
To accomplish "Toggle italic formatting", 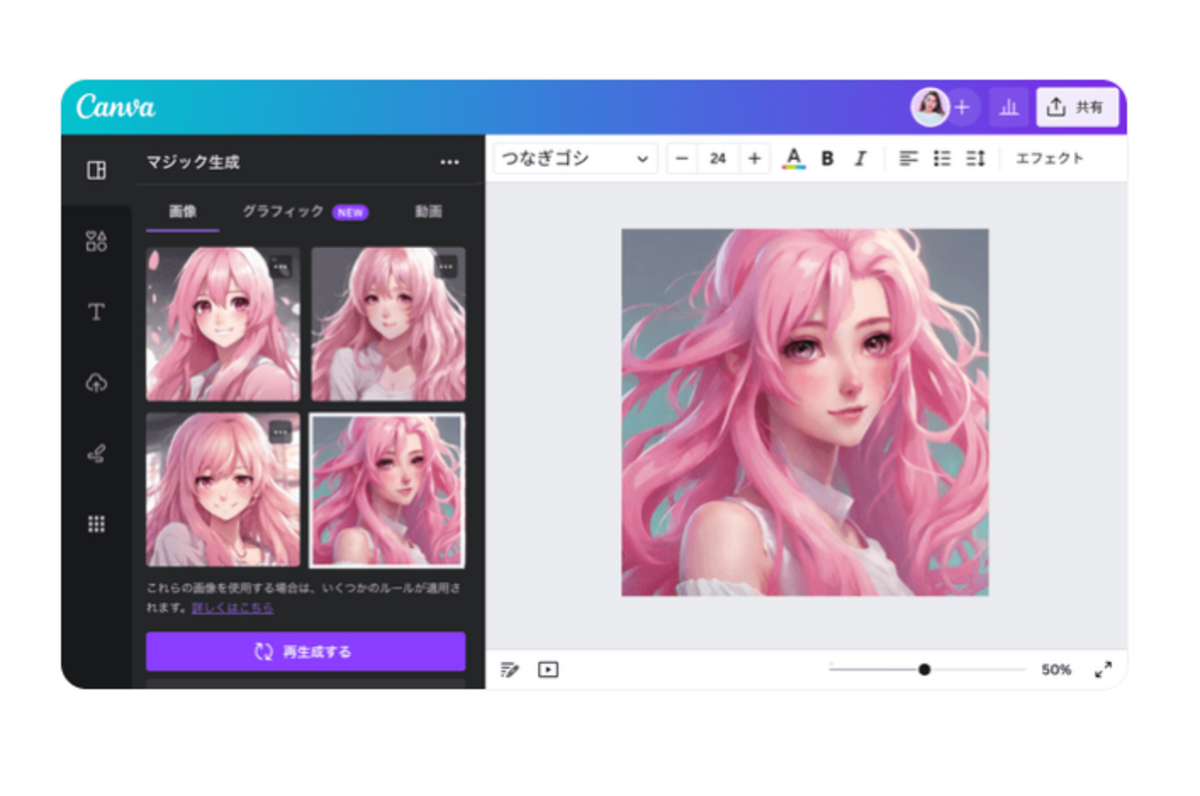I will [859, 158].
